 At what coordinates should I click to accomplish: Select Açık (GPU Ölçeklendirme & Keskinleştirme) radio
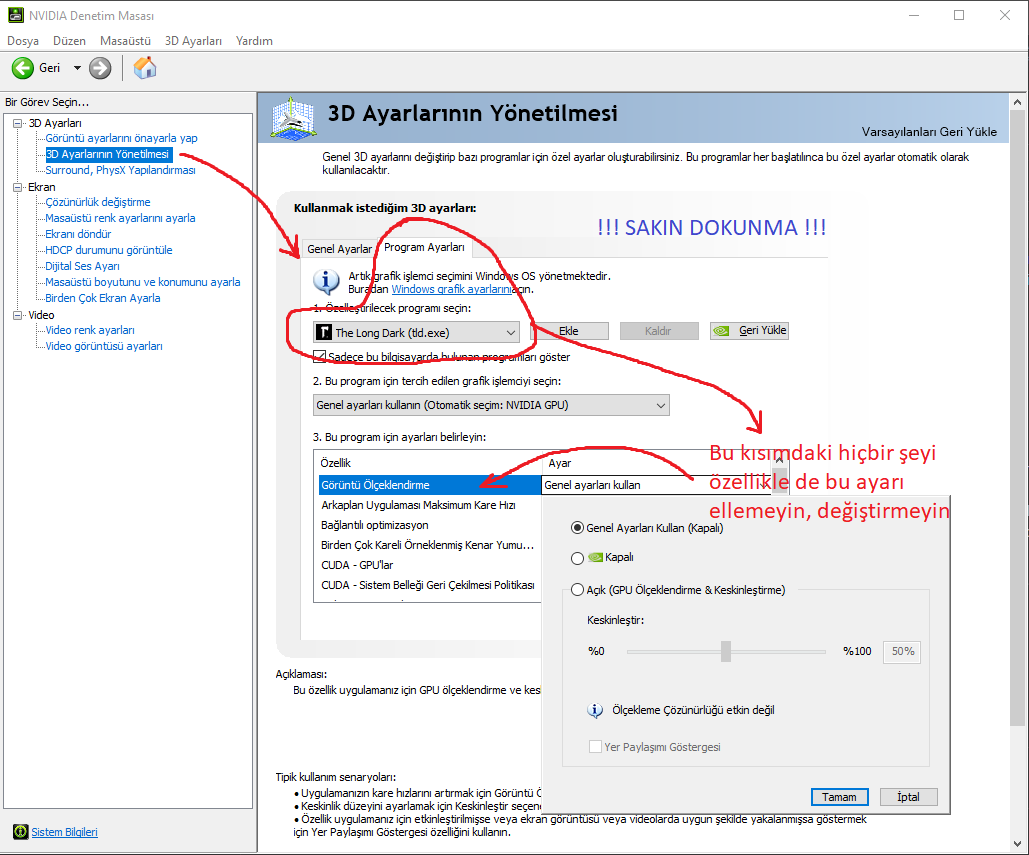coord(578,590)
